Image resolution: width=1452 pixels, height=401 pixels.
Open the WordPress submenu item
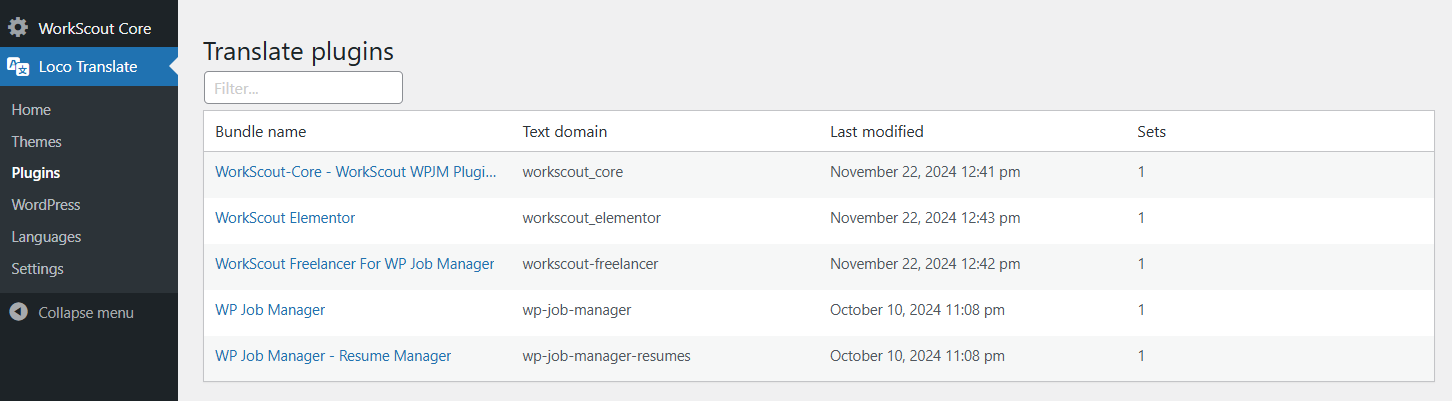(x=46, y=205)
